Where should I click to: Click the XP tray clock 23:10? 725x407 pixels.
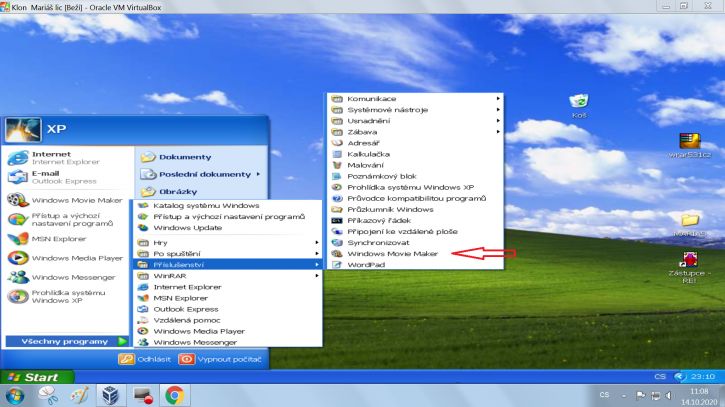(703, 376)
